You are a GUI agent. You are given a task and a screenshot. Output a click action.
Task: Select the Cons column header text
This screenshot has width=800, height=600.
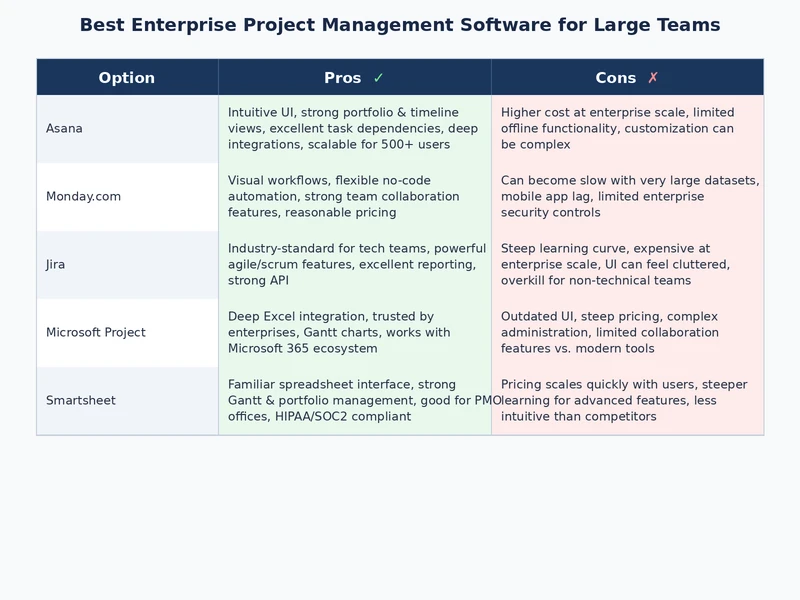click(x=616, y=78)
